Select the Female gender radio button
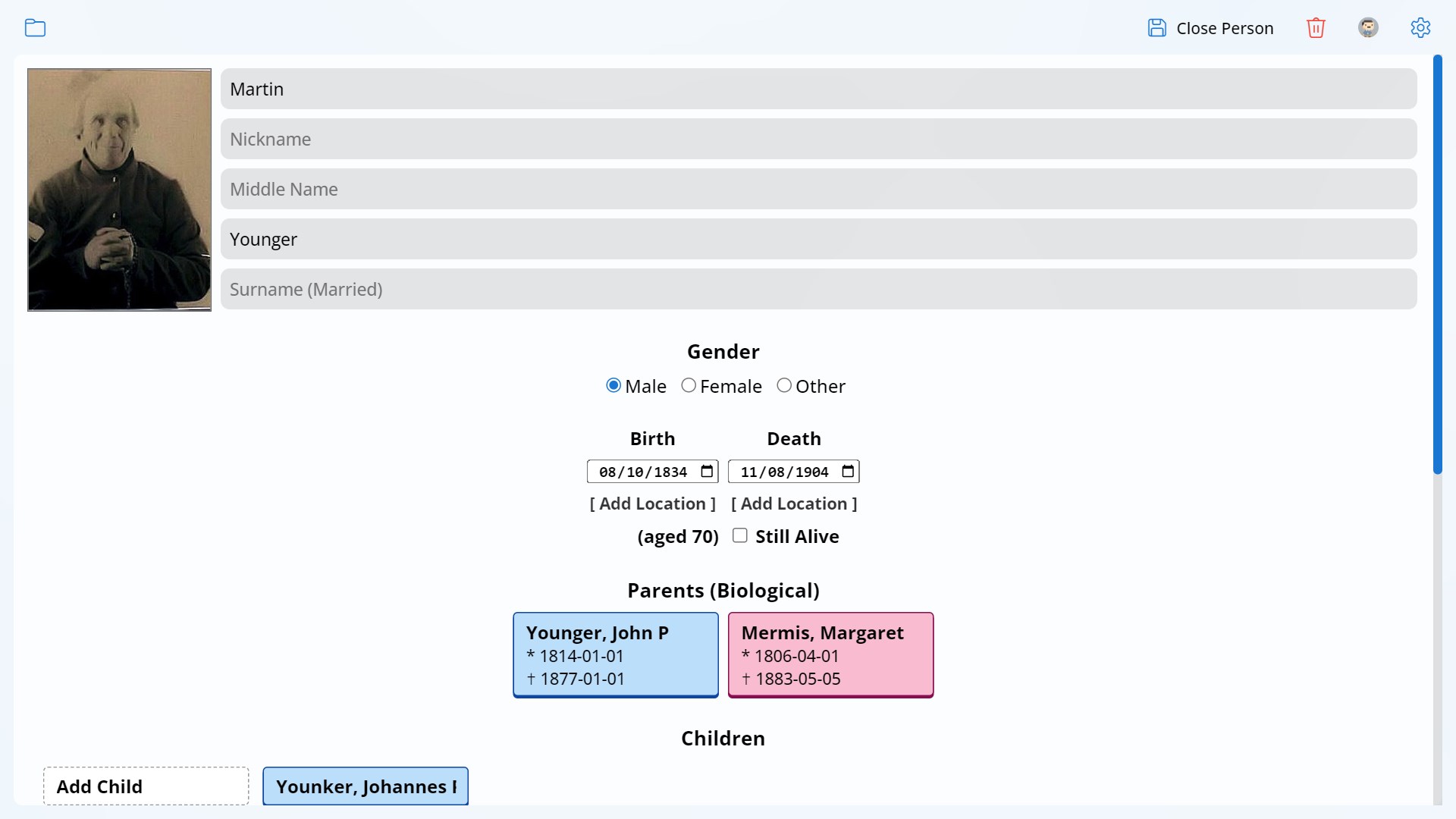Image resolution: width=1456 pixels, height=819 pixels. (x=689, y=385)
